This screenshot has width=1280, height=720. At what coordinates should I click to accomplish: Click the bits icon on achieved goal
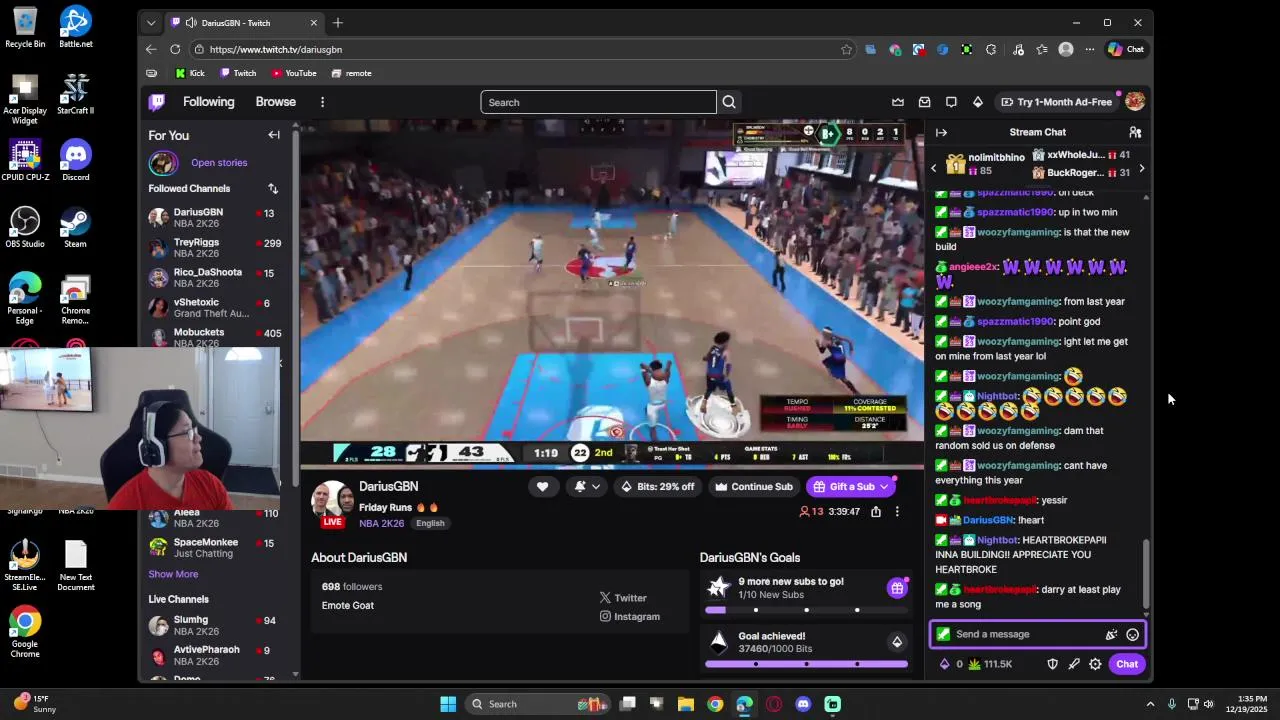(x=897, y=642)
